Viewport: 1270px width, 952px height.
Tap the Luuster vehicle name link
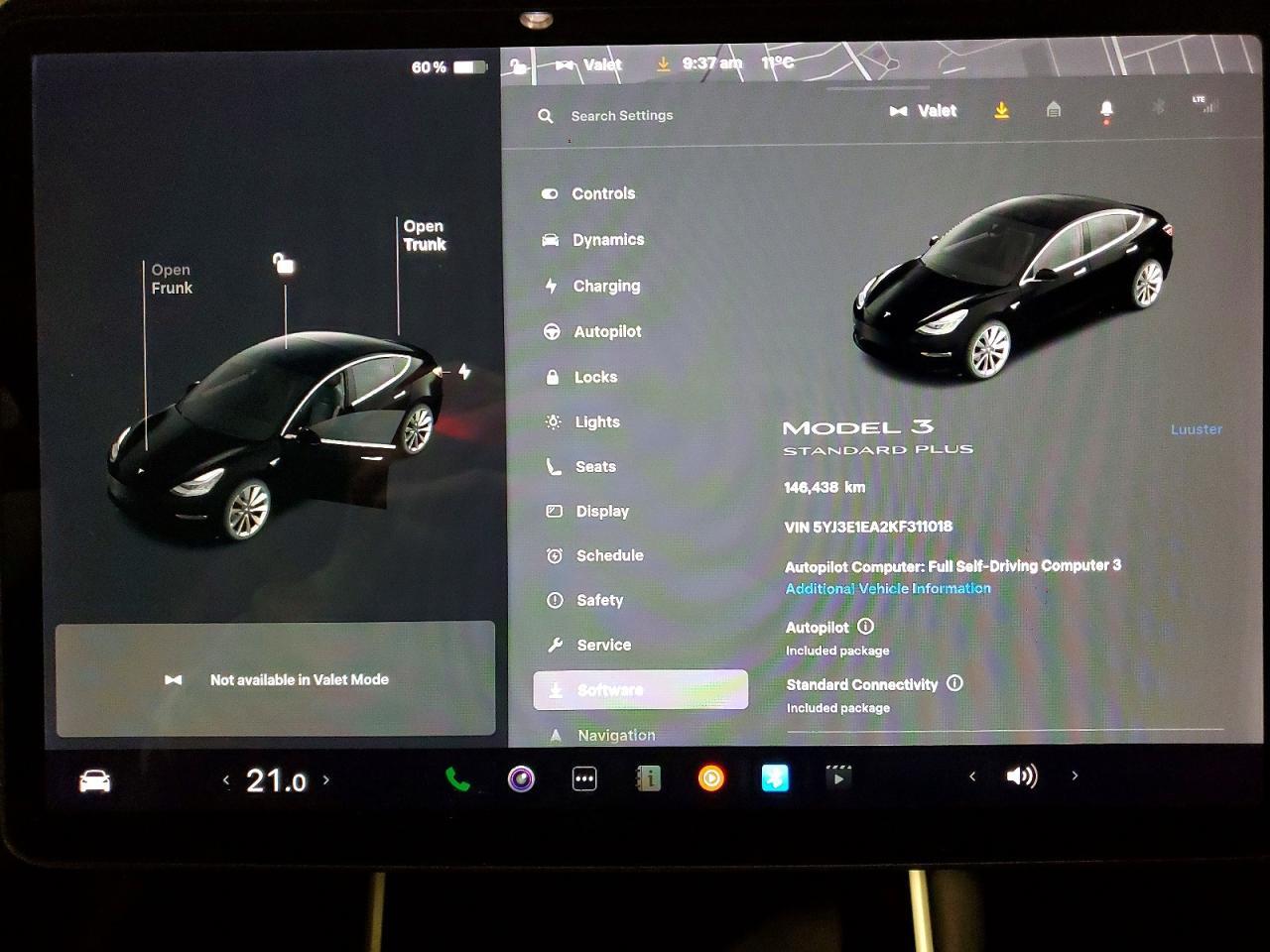[1197, 429]
